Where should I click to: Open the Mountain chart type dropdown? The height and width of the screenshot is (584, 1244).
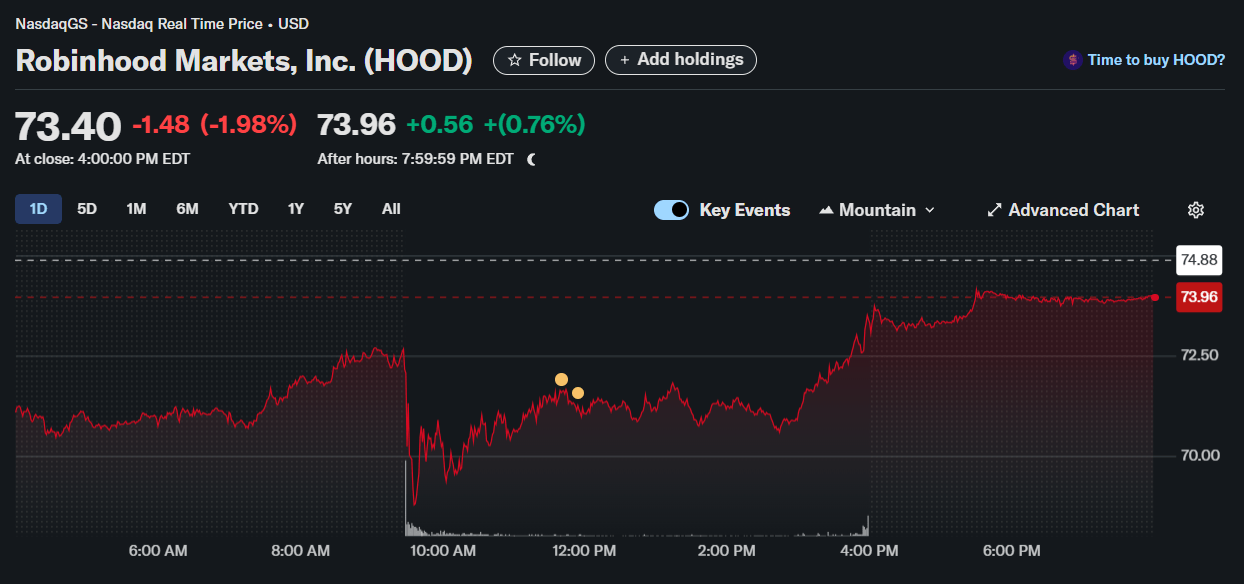[x=877, y=210]
